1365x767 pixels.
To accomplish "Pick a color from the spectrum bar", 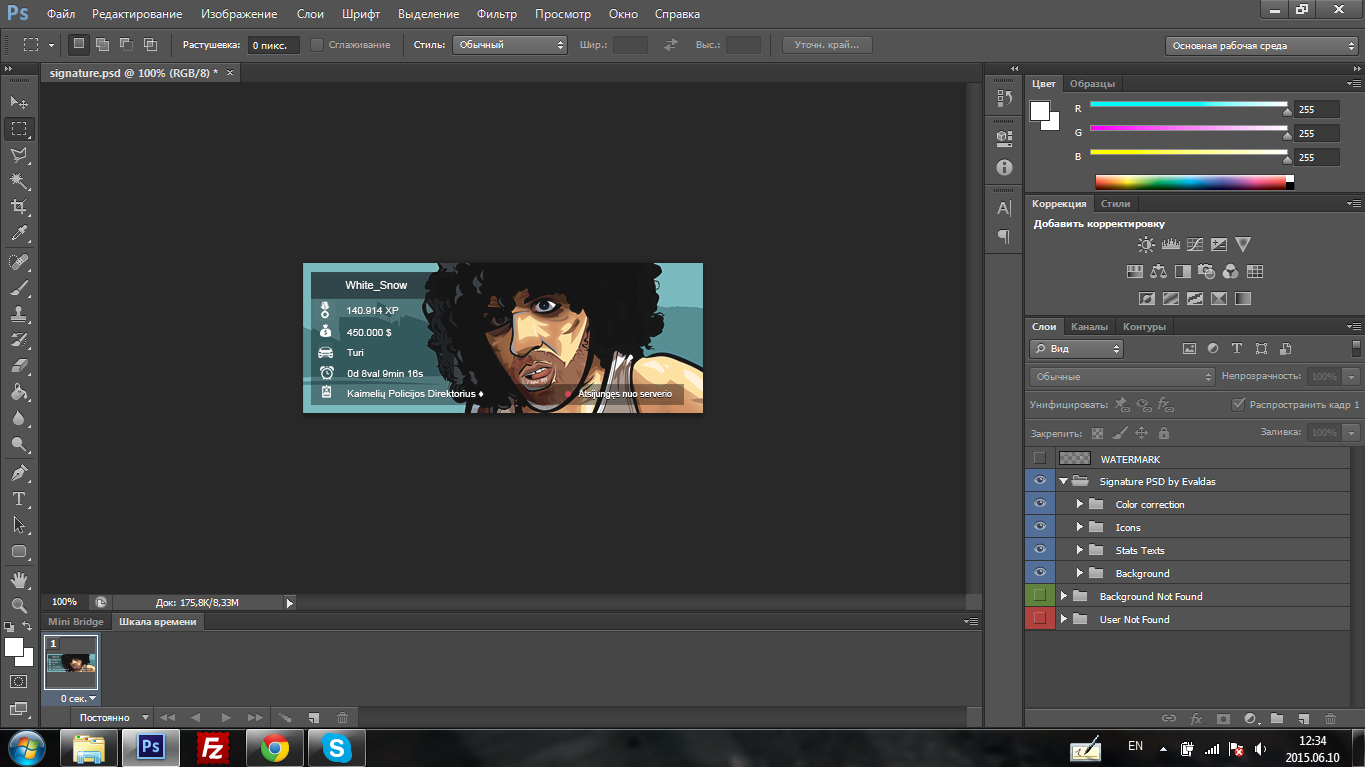I will [x=1194, y=182].
